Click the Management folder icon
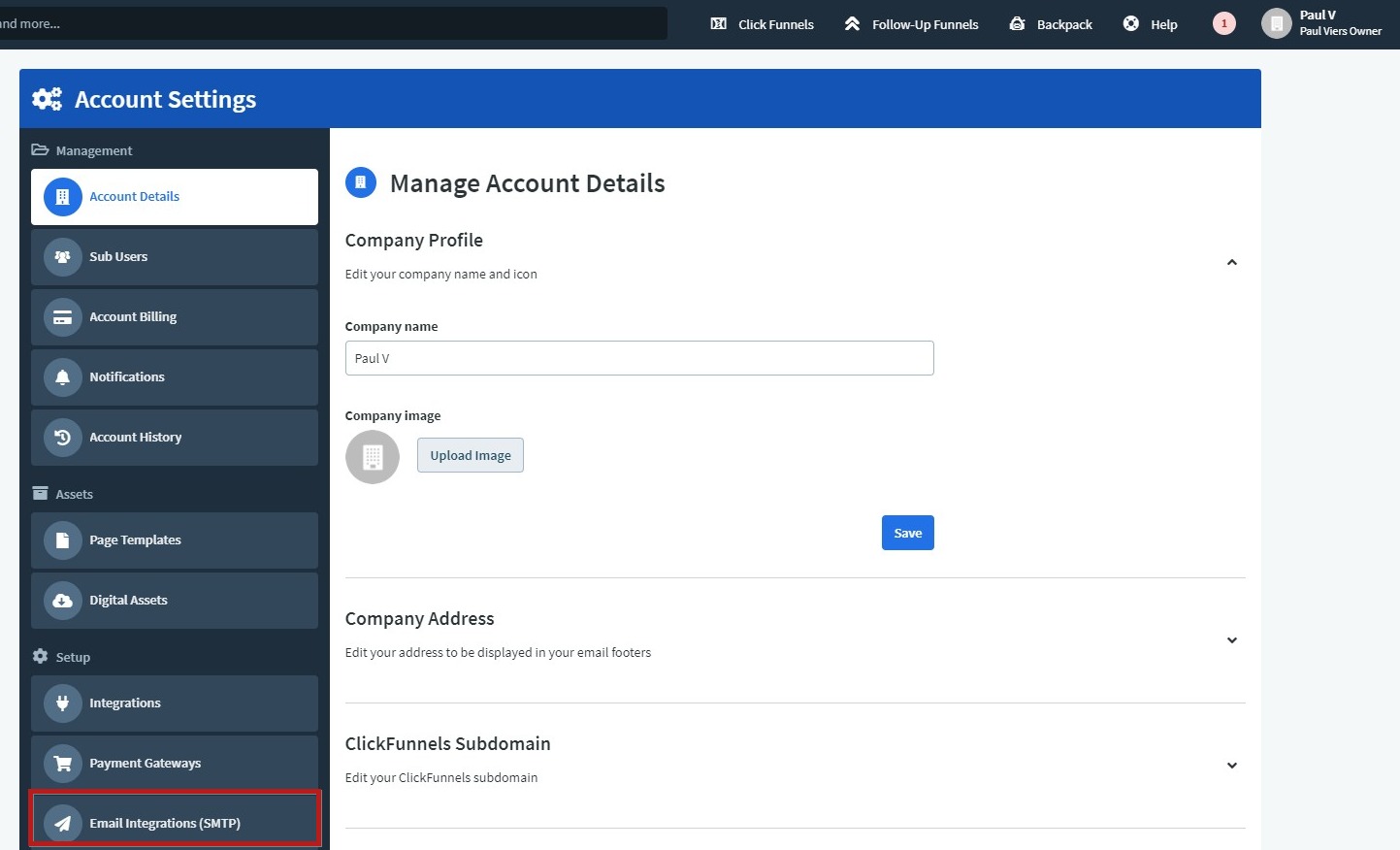This screenshot has height=850, width=1400. click(40, 150)
